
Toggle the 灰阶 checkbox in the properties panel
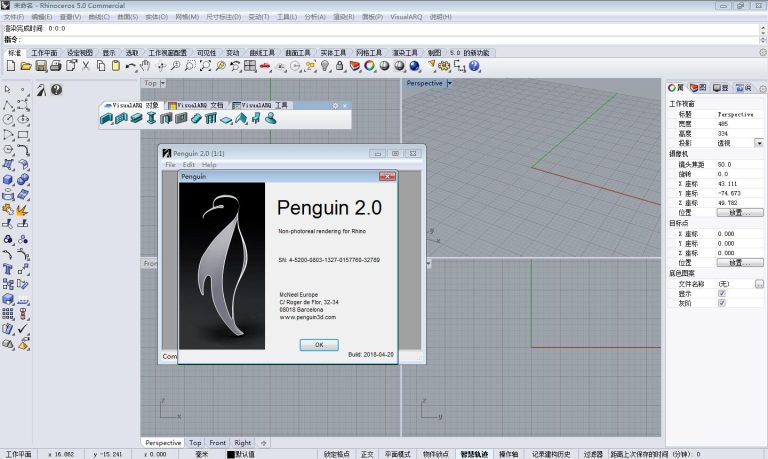coord(722,303)
